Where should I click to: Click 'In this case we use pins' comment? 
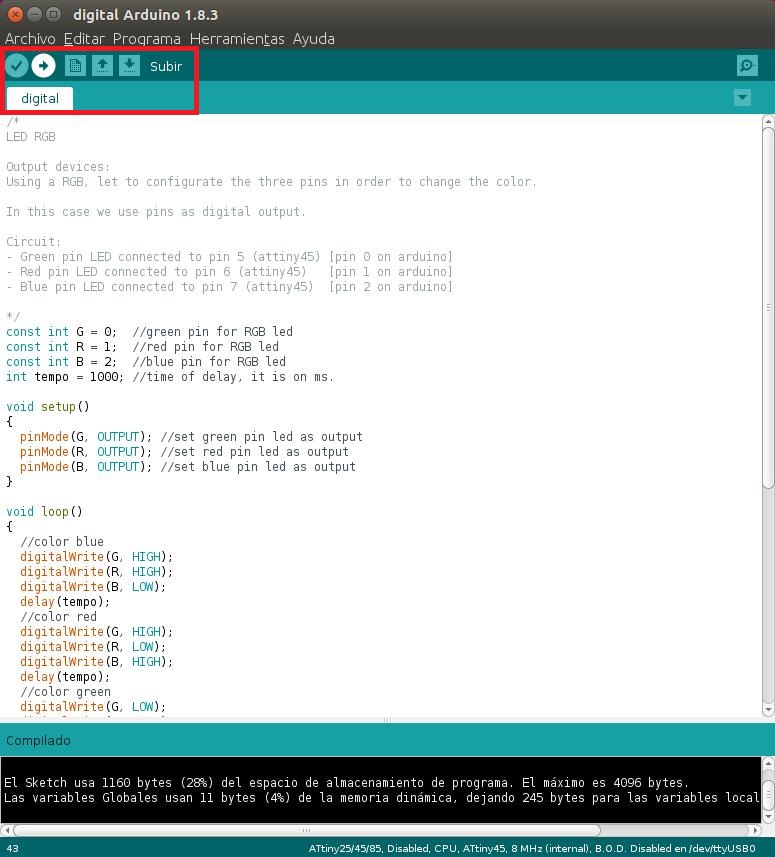tap(156, 212)
